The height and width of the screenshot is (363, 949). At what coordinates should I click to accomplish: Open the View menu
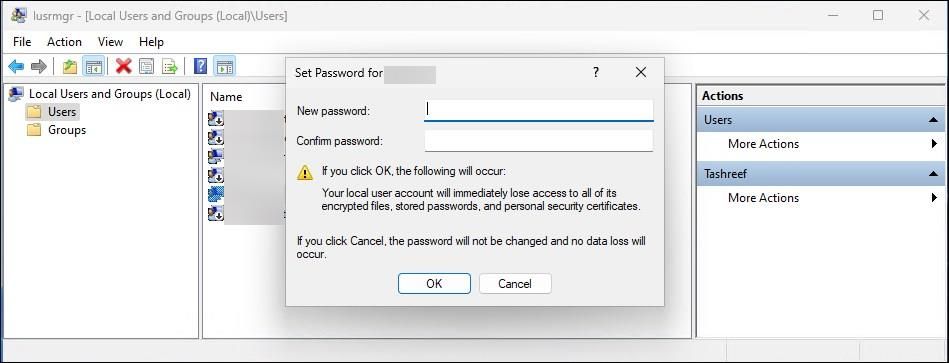(x=110, y=42)
